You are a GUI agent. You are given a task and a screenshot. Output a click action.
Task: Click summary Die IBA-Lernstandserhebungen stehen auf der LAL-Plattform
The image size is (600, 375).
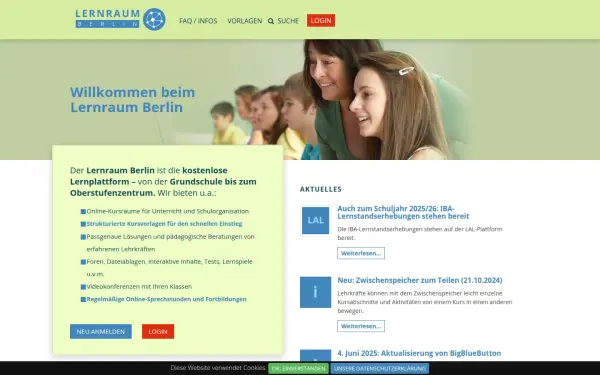[420, 233]
